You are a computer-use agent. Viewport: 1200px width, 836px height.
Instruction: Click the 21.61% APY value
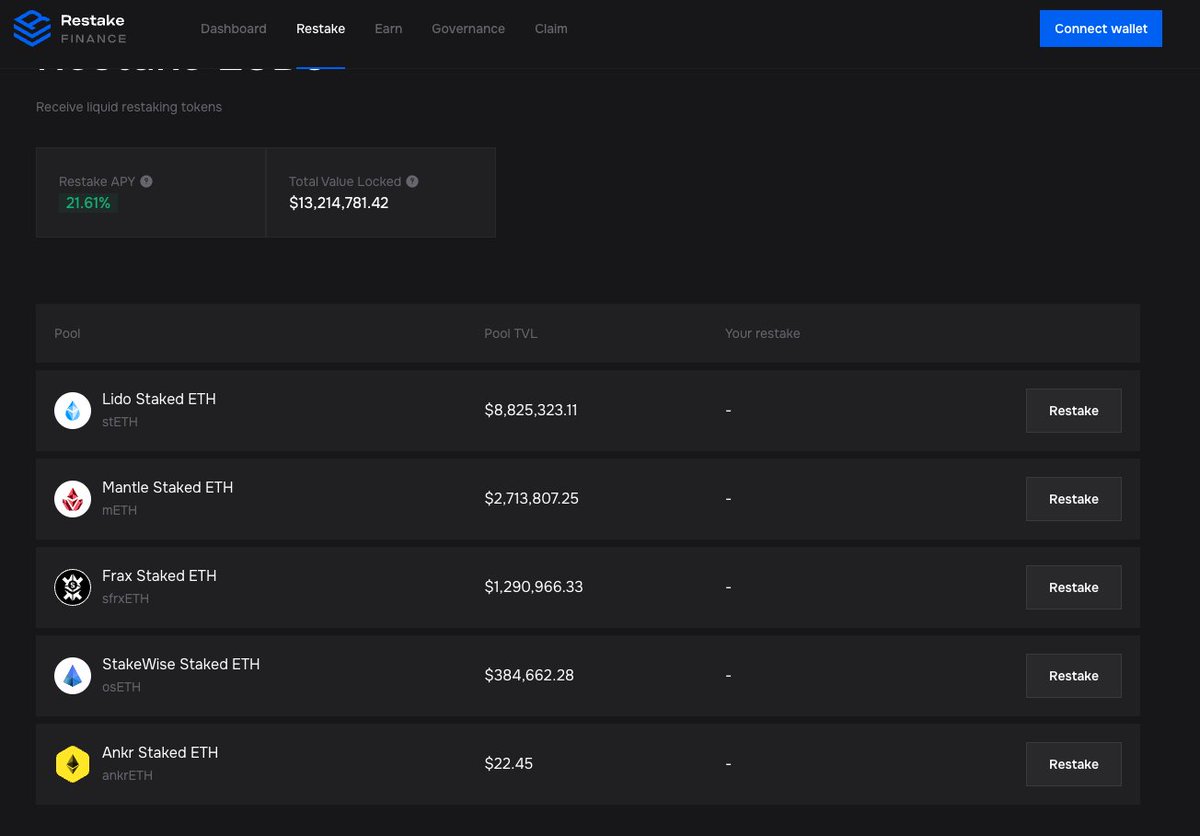point(88,203)
